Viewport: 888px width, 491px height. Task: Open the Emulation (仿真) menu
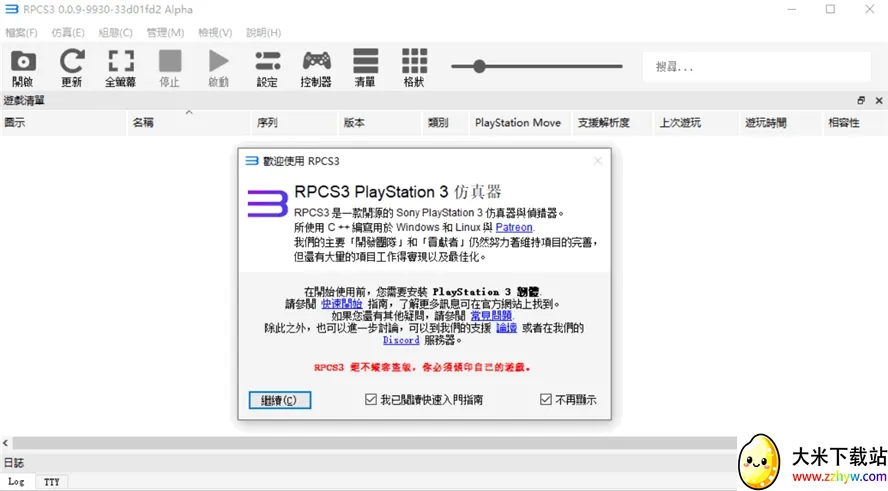68,33
